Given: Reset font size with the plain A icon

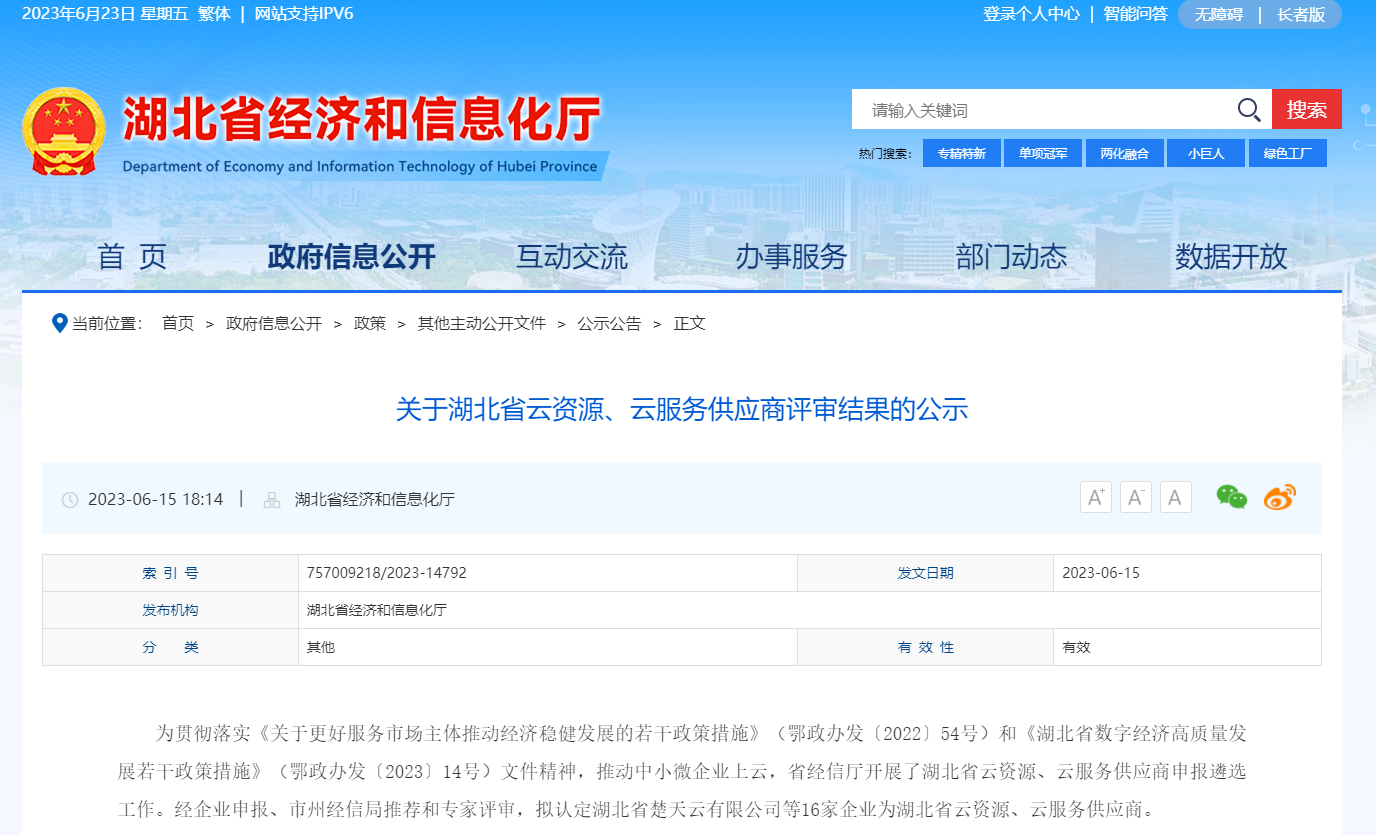Looking at the screenshot, I should pos(1175,496).
